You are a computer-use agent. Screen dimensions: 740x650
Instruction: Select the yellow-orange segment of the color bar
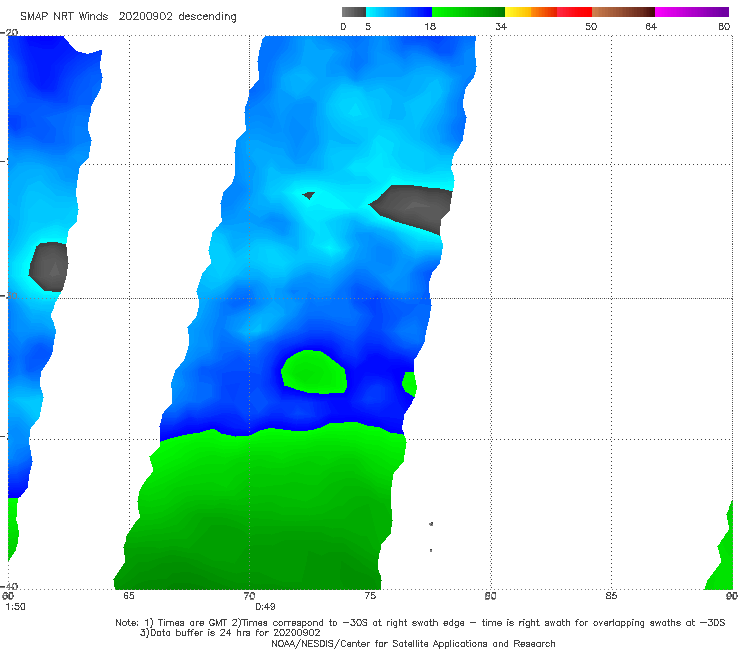tap(531, 12)
